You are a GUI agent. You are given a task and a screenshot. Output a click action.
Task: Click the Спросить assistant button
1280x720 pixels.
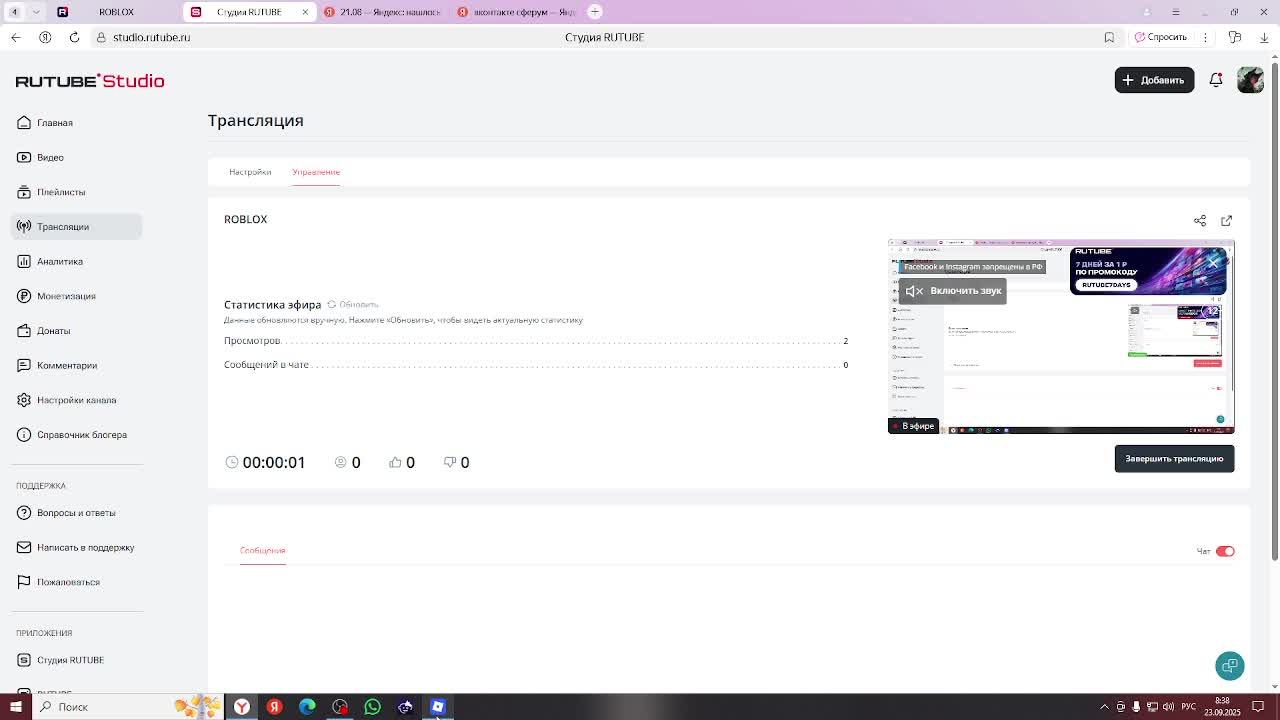point(1161,37)
